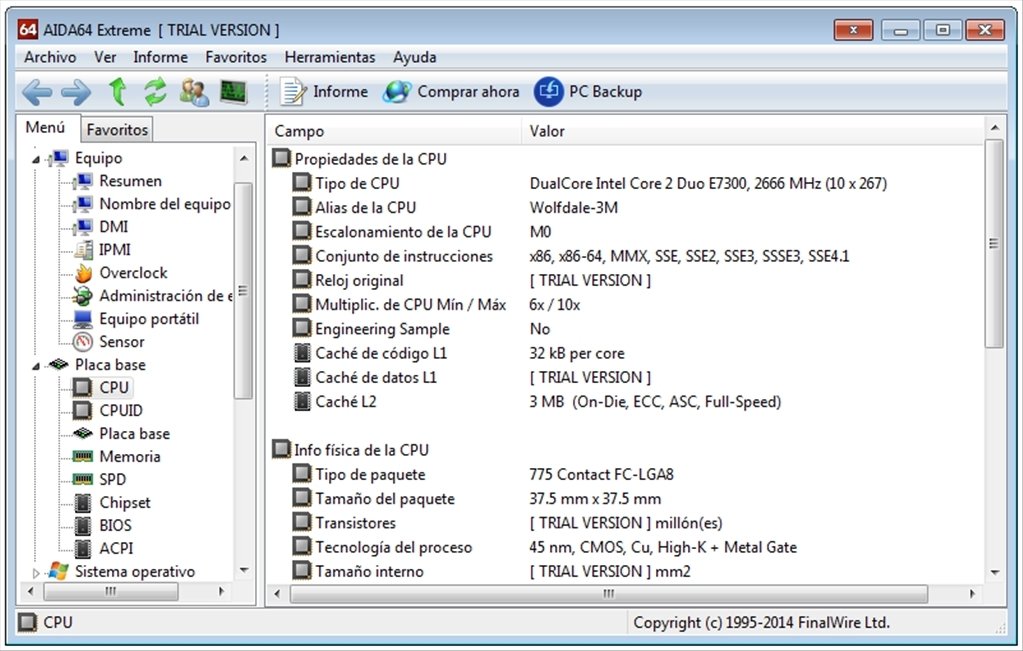Screen dimensions: 1023x651
Task: Open the Herramientas menu
Action: pos(330,57)
